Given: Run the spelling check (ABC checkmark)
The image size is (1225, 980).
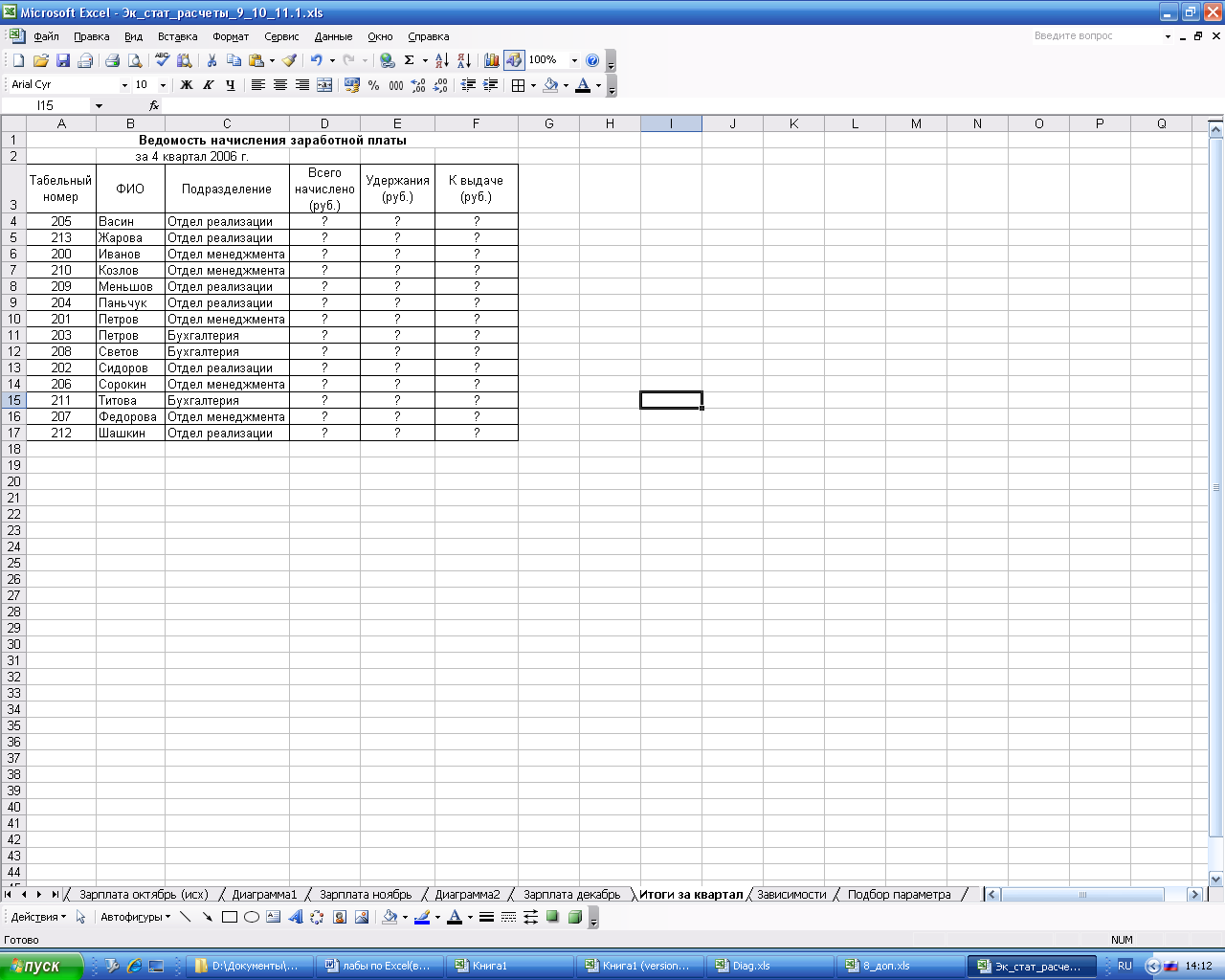Looking at the screenshot, I should point(162,60).
